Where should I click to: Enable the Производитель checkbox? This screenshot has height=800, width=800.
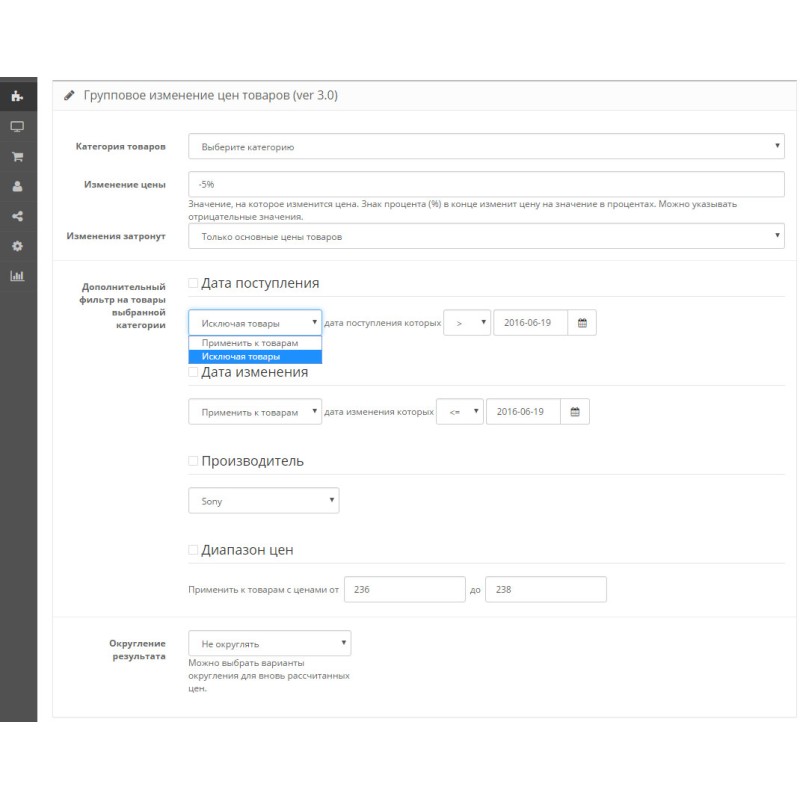(x=194, y=461)
